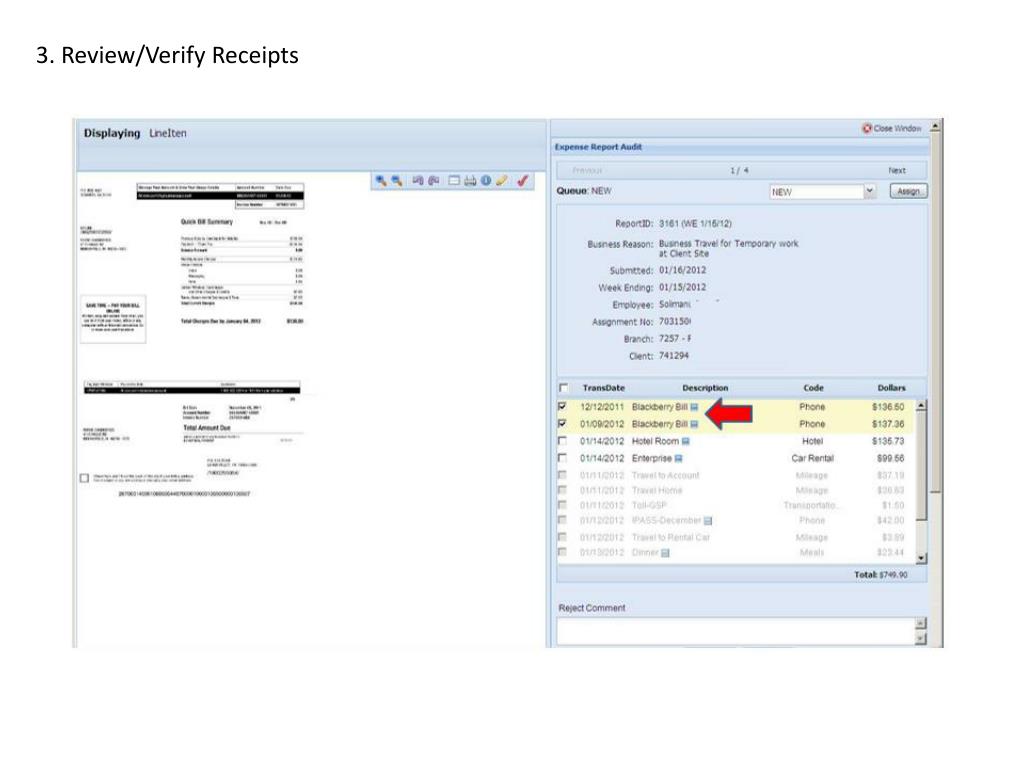This screenshot has width=1024, height=768.
Task: Click the red checkmark verify icon
Action: (522, 181)
